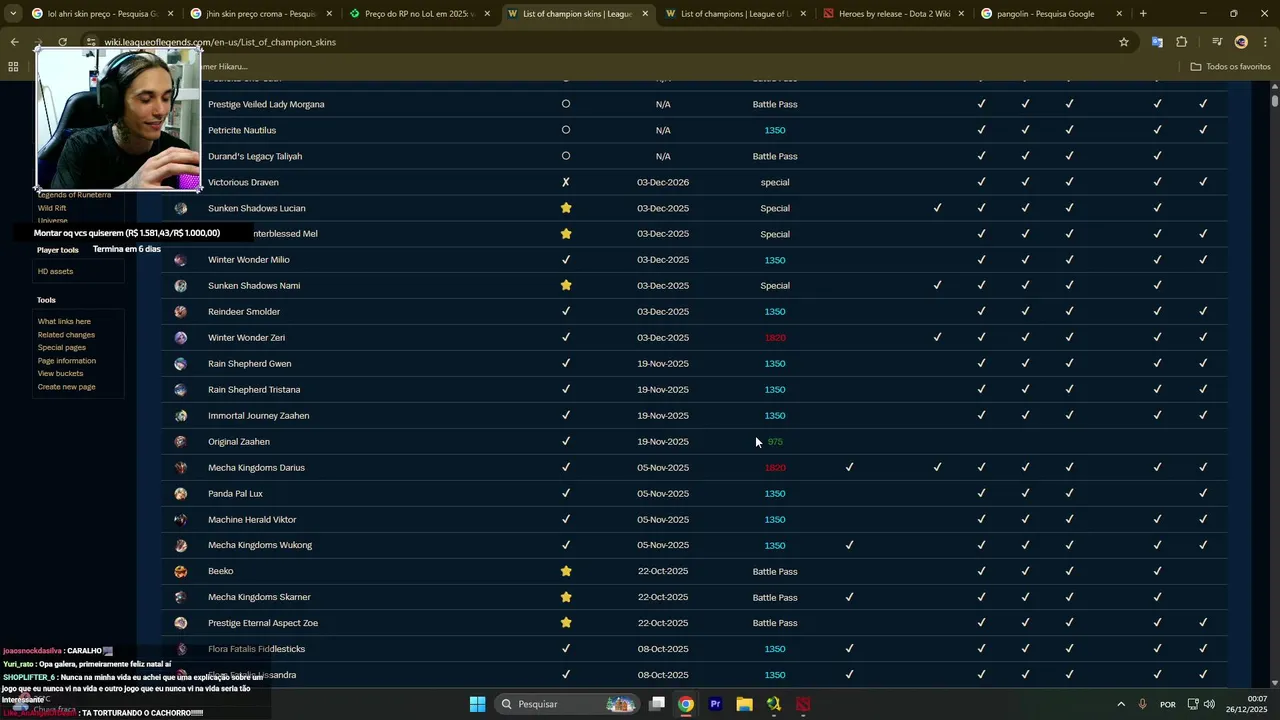1280x720 pixels.
Task: Open Todos os favoritos bookmarks folder
Action: [x=1230, y=67]
